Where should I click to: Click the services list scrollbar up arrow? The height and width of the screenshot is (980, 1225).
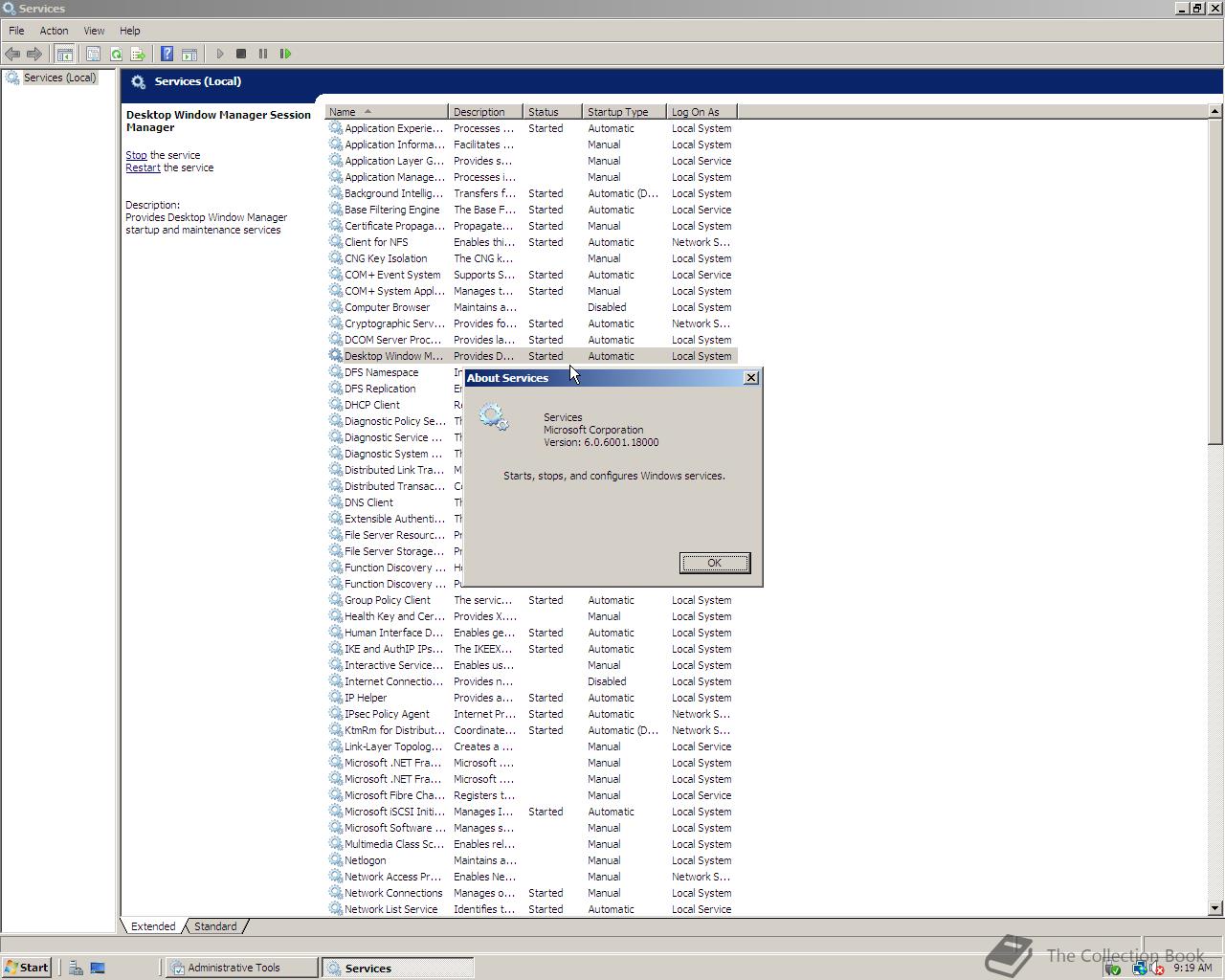(x=1215, y=112)
